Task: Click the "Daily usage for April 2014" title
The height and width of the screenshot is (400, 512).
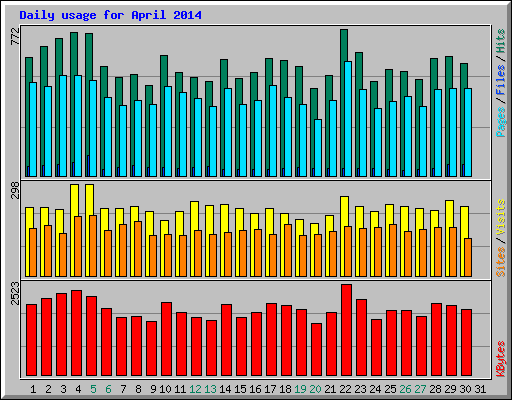Action: click(110, 15)
